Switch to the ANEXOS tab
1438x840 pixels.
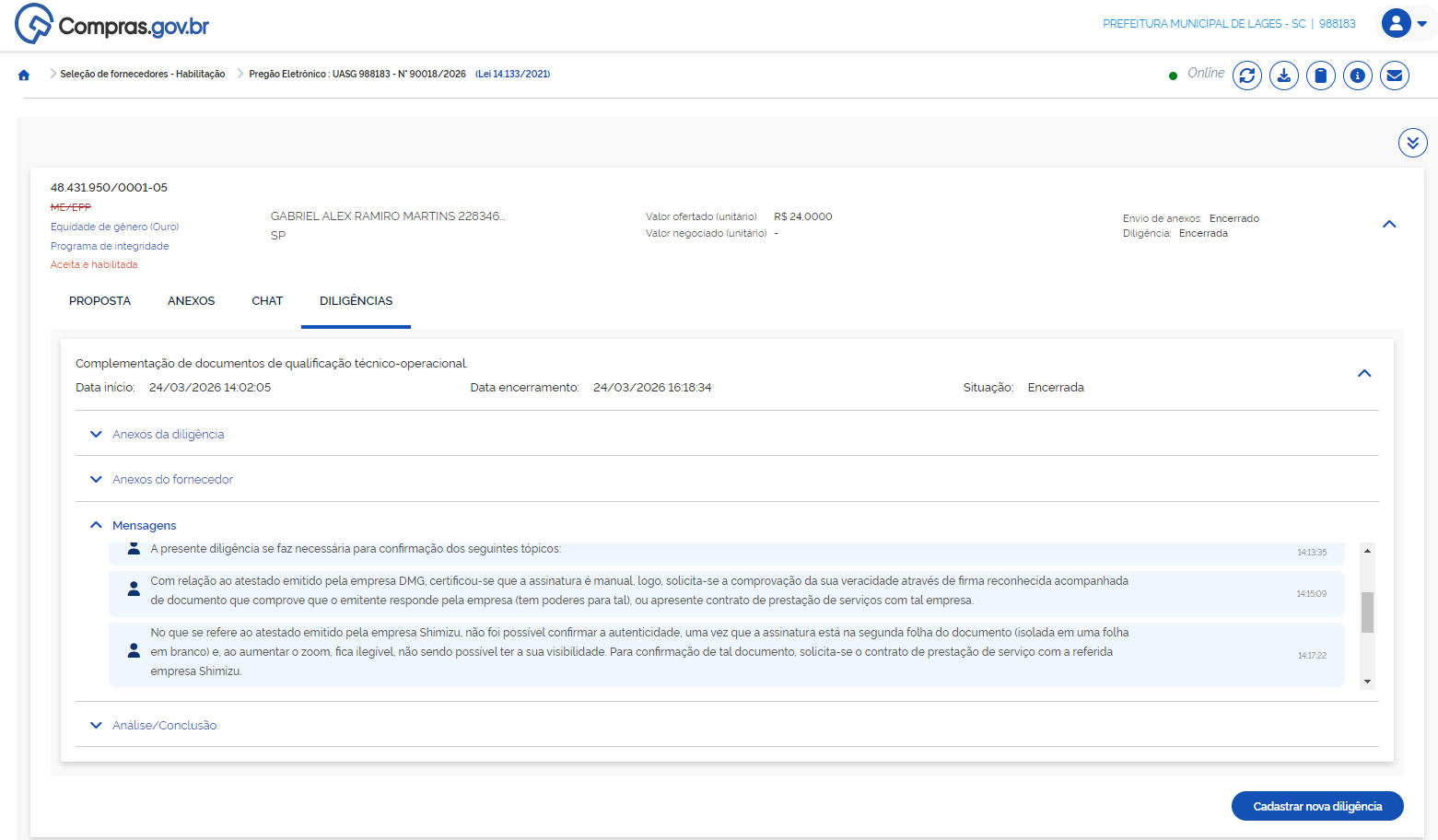click(192, 301)
